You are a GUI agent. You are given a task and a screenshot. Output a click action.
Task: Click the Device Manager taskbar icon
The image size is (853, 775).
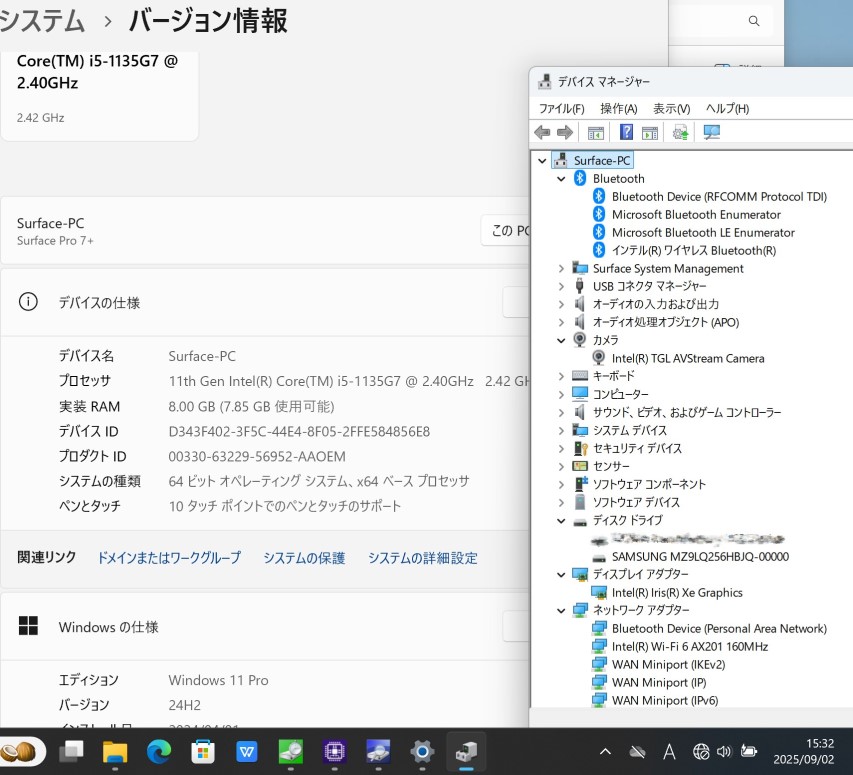466,752
